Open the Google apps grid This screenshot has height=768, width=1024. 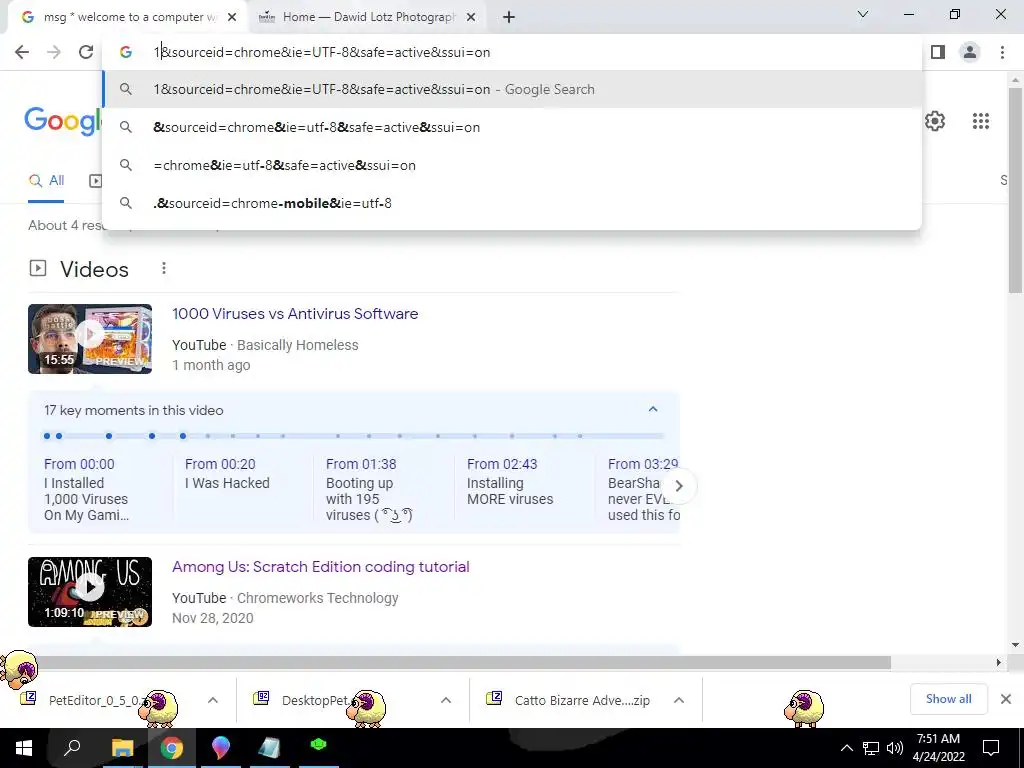point(981,121)
